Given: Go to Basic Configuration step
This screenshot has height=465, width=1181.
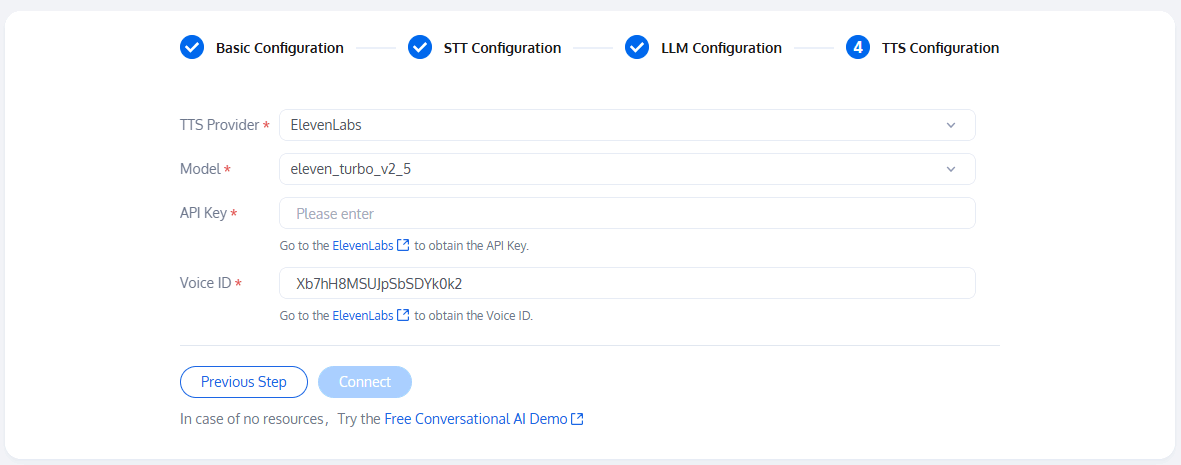Looking at the screenshot, I should point(280,48).
